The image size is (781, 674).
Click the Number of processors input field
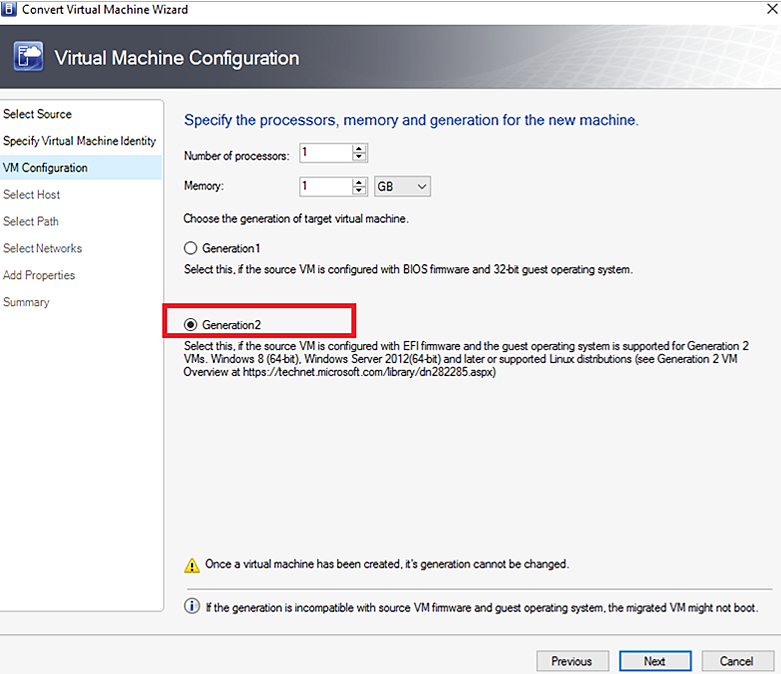[x=326, y=153]
